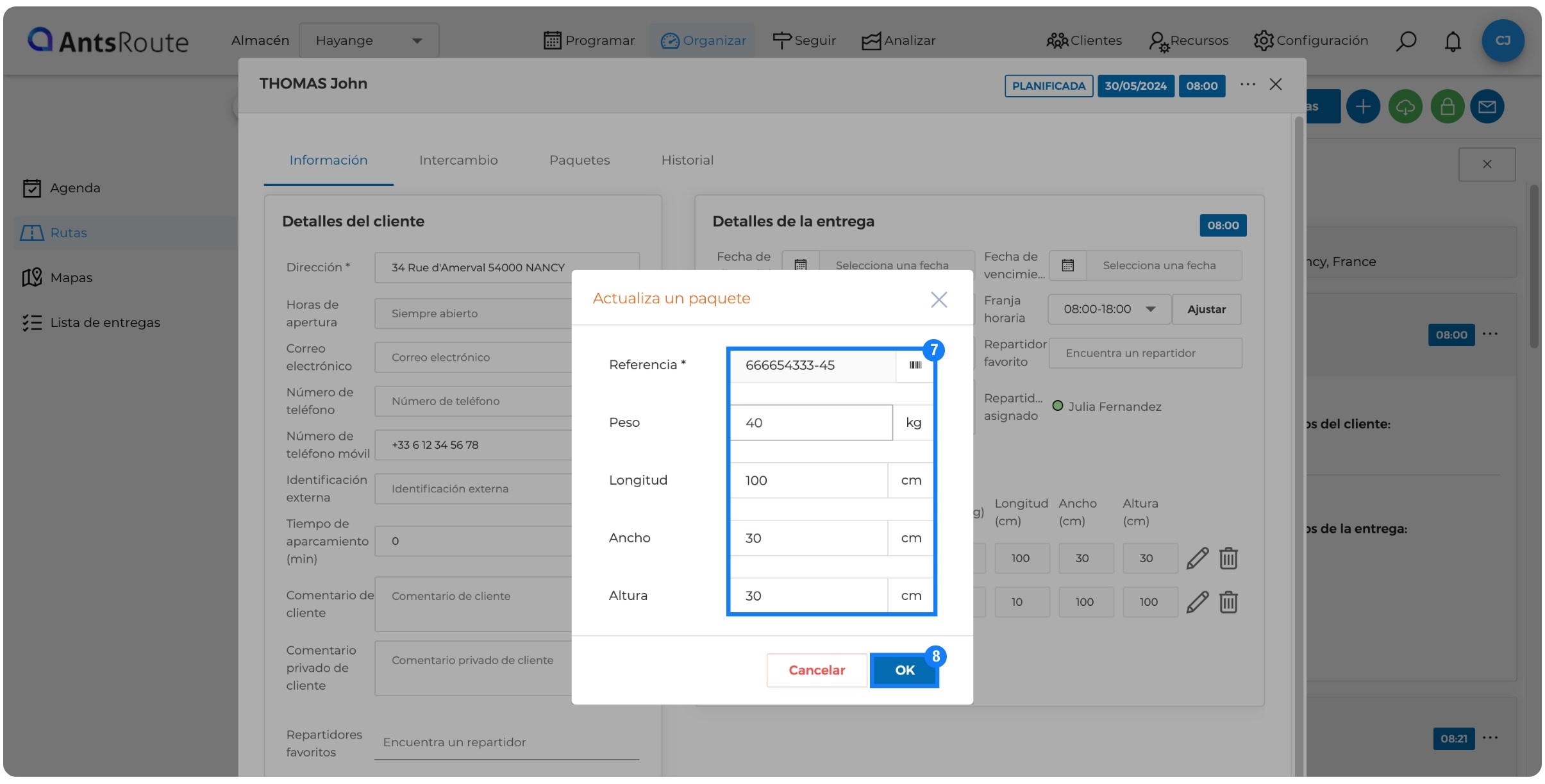Click the Dirección field with 34 Rue d'Amerval

[506, 267]
